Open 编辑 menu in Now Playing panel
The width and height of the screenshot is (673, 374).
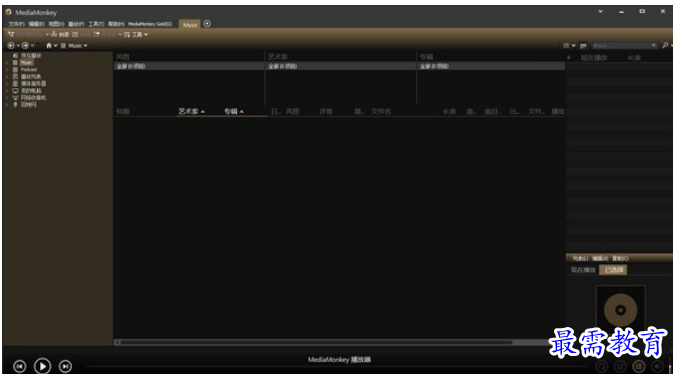point(600,258)
